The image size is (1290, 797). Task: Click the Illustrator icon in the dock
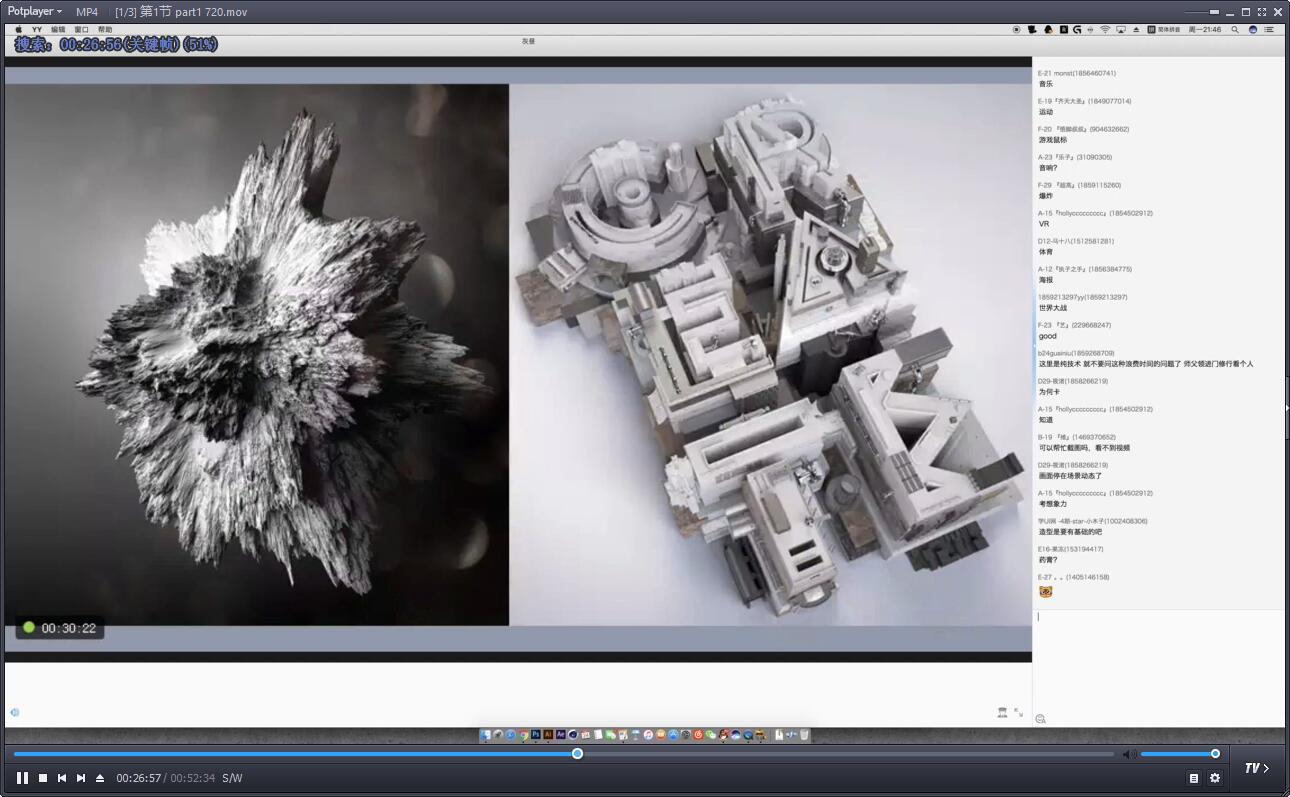548,735
